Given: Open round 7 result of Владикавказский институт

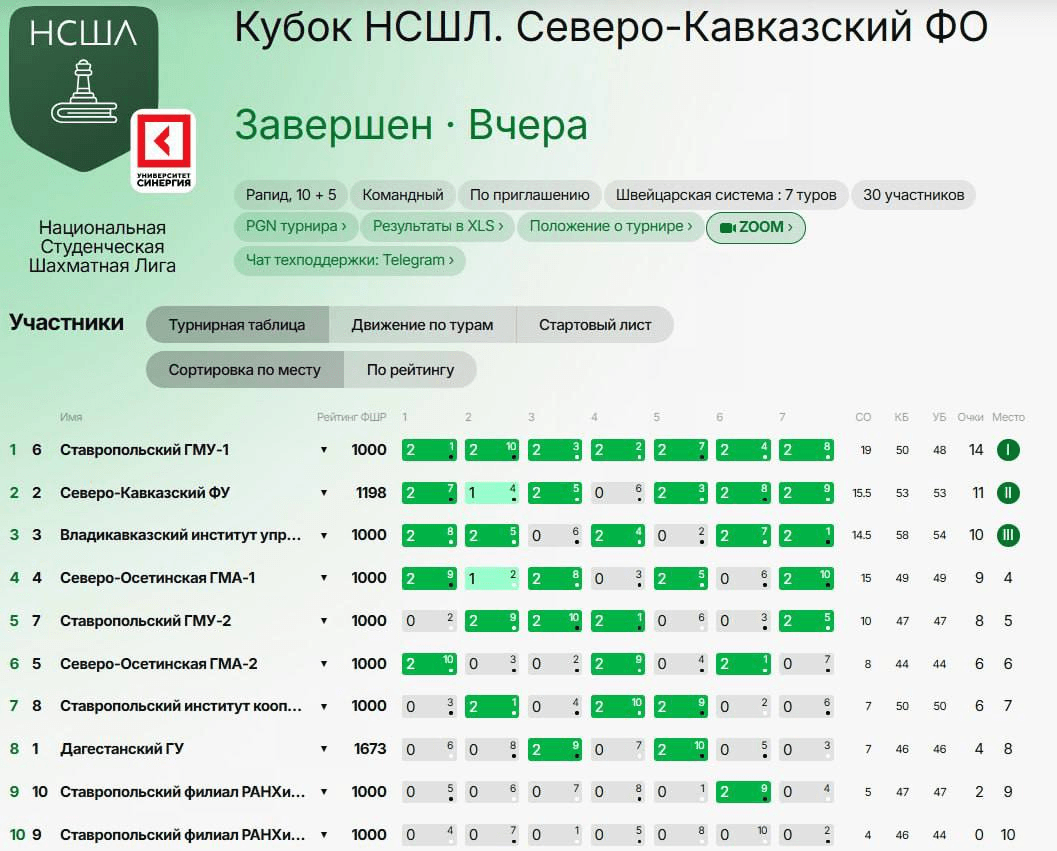Looking at the screenshot, I should point(806,535).
